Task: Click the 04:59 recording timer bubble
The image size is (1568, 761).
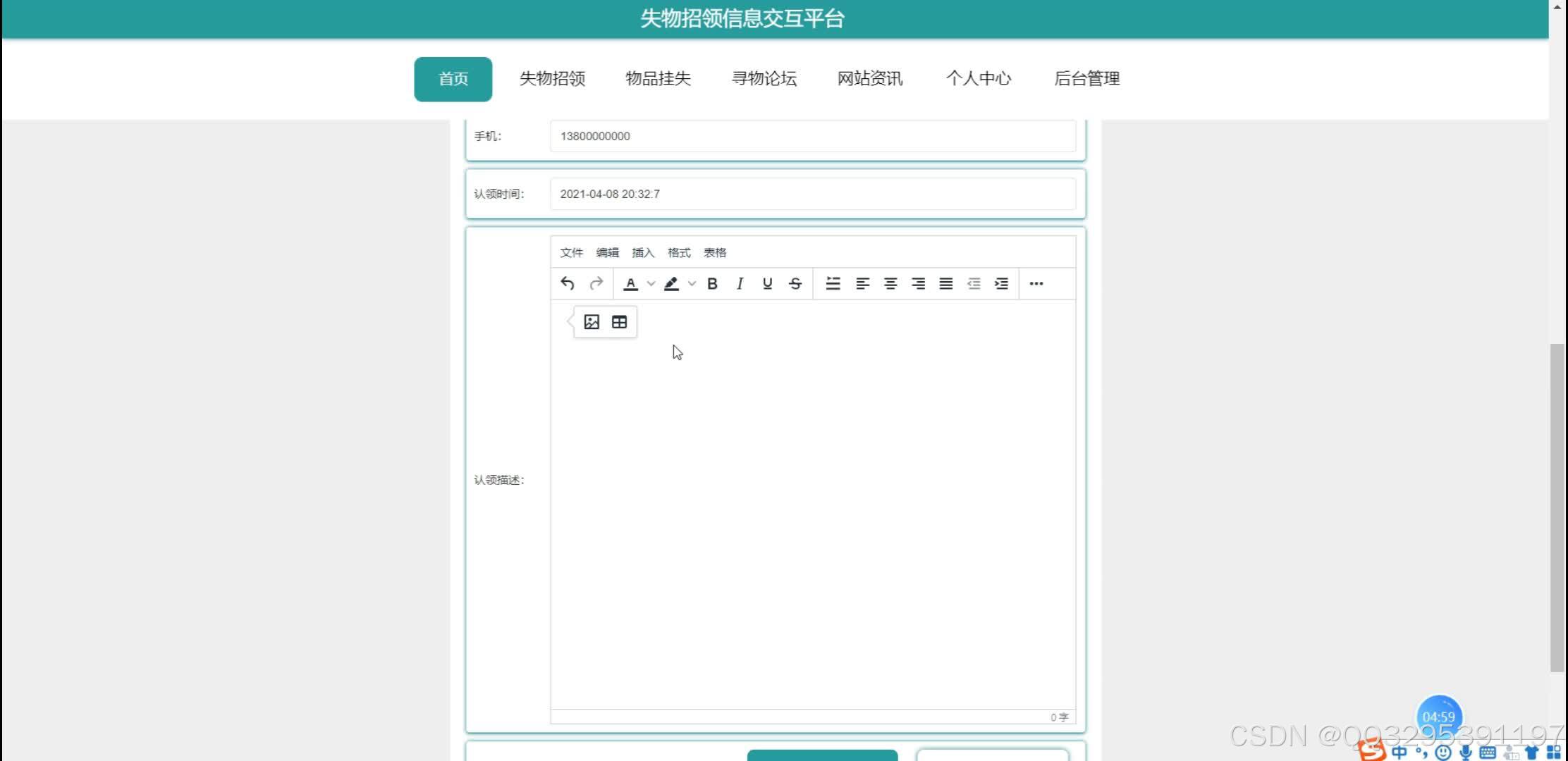Action: pyautogui.click(x=1439, y=717)
